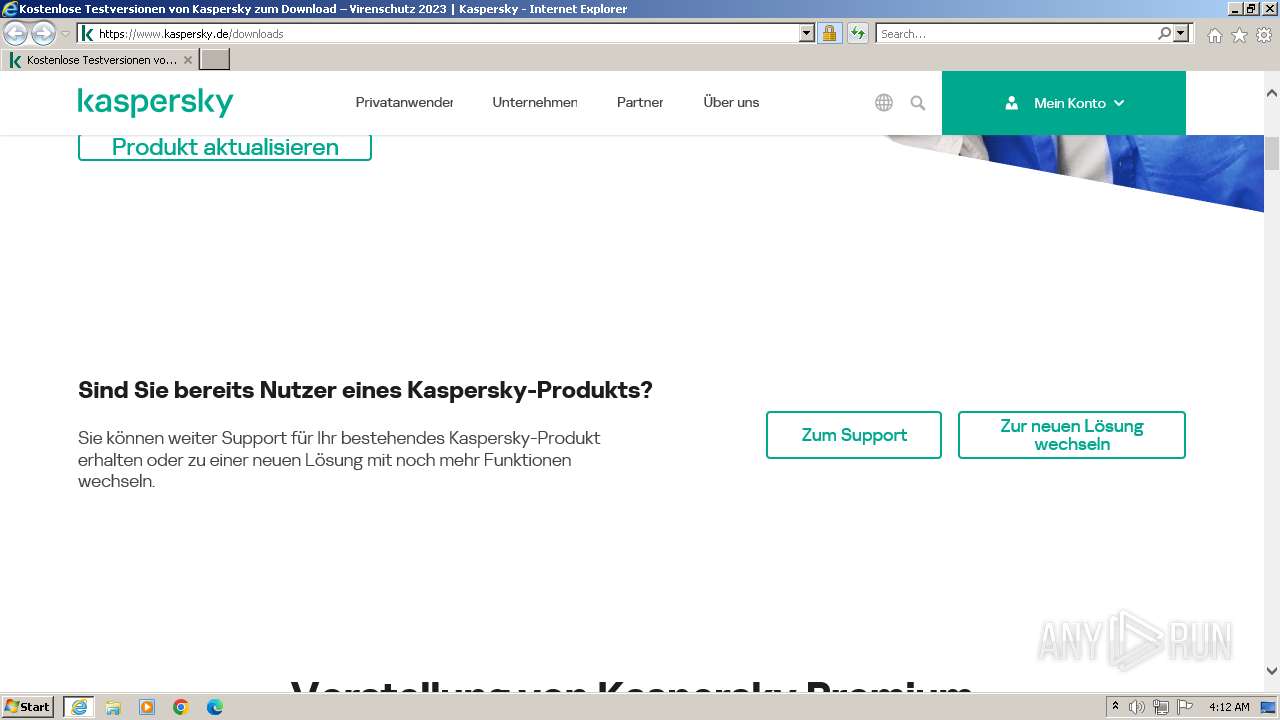
Task: Open the IE Tools gear icon
Action: (x=1264, y=35)
